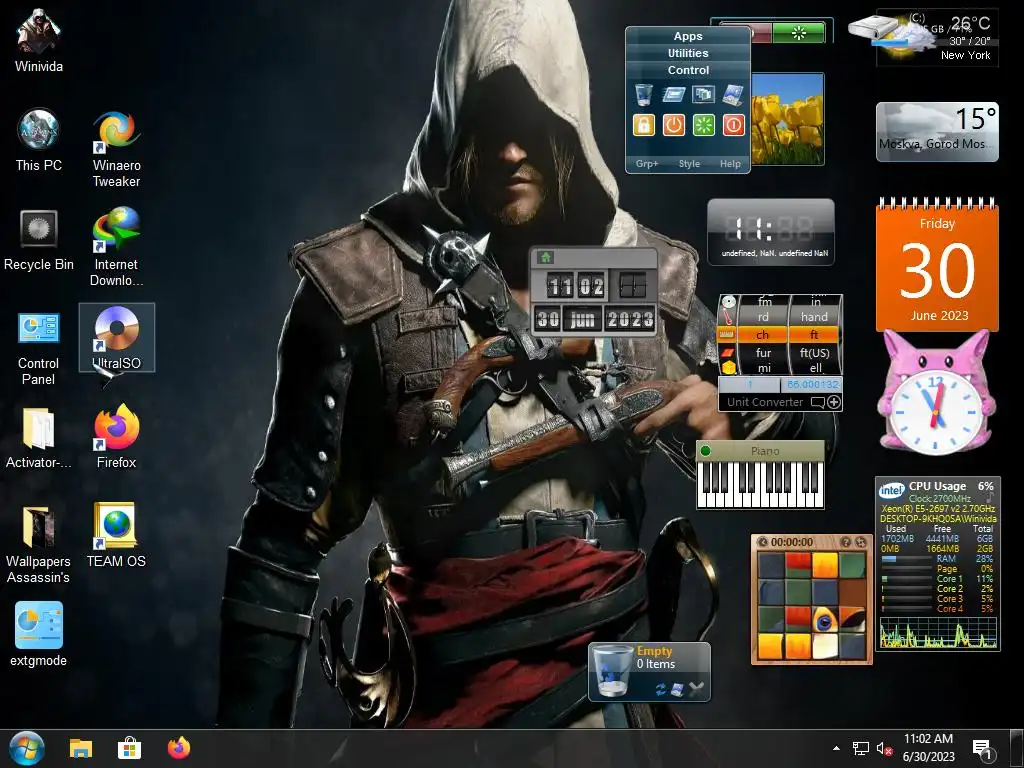The height and width of the screenshot is (768, 1024).
Task: Click the digital clock gadget showing undefined NaN
Action: 771,232
